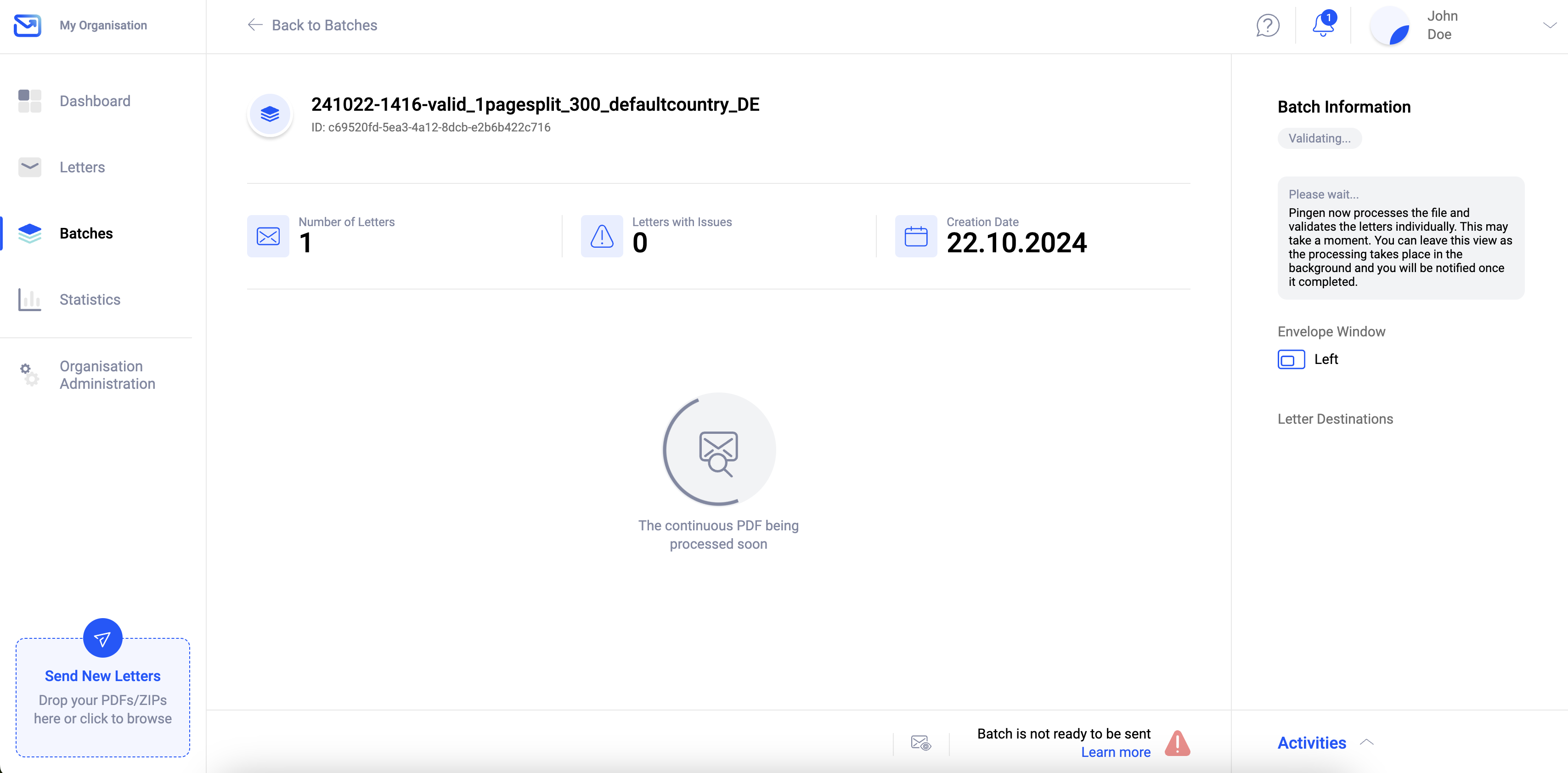The image size is (1568, 773).
Task: Click the Send New Letters paper-plane icon
Action: tap(102, 638)
